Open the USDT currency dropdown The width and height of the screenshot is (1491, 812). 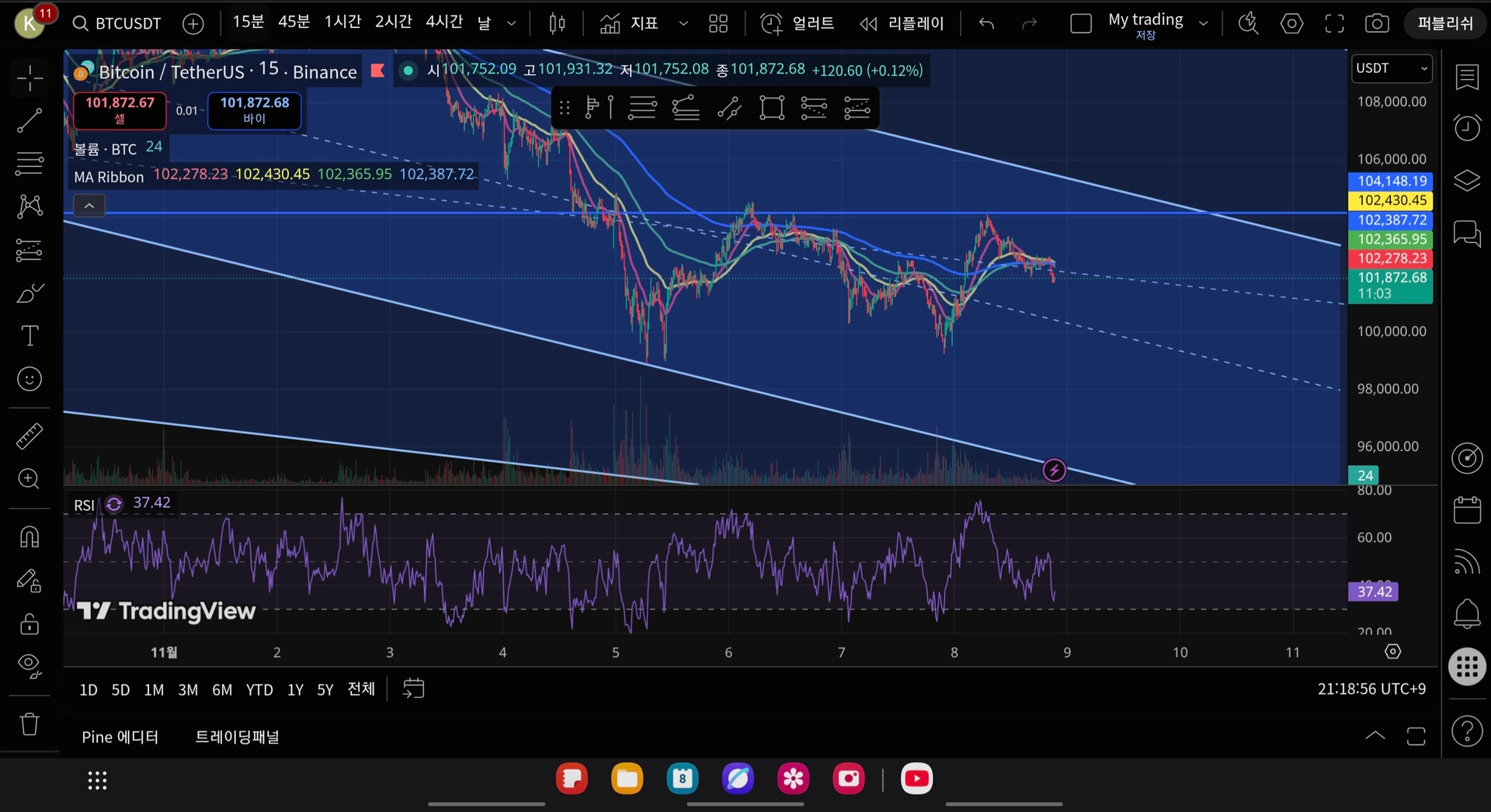tap(1392, 68)
